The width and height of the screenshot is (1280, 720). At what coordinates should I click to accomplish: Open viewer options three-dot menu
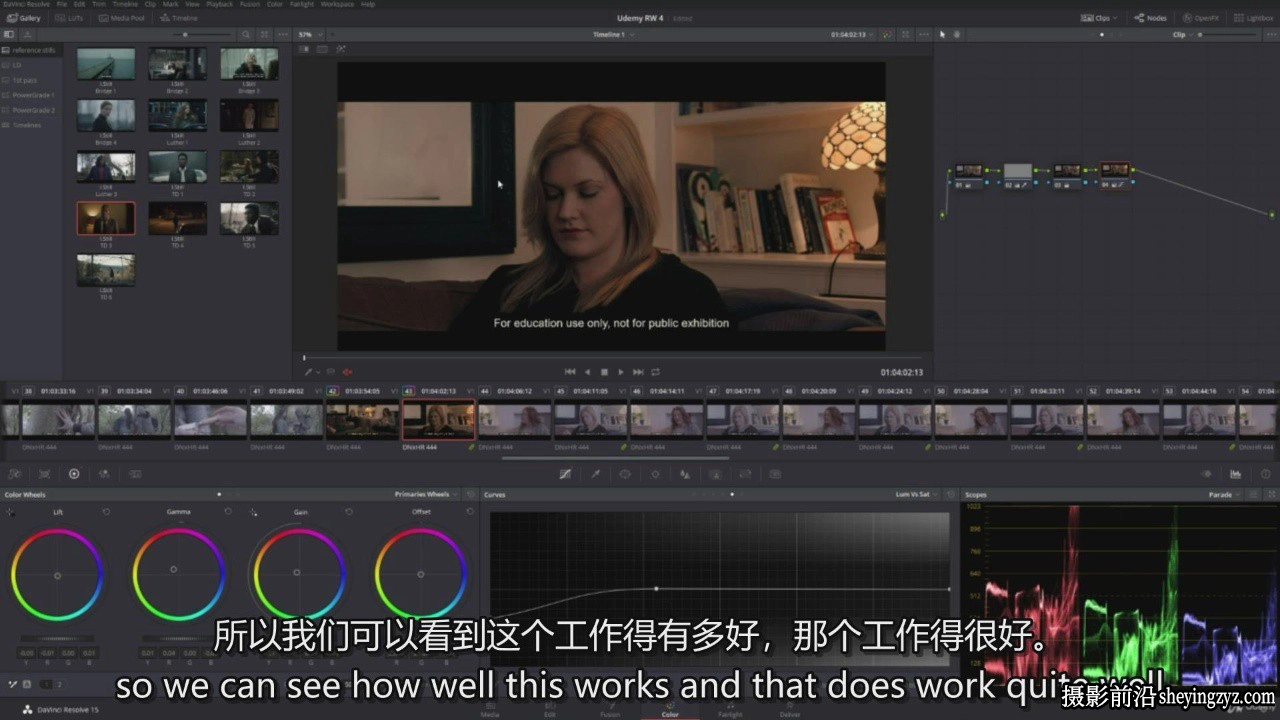click(x=922, y=34)
